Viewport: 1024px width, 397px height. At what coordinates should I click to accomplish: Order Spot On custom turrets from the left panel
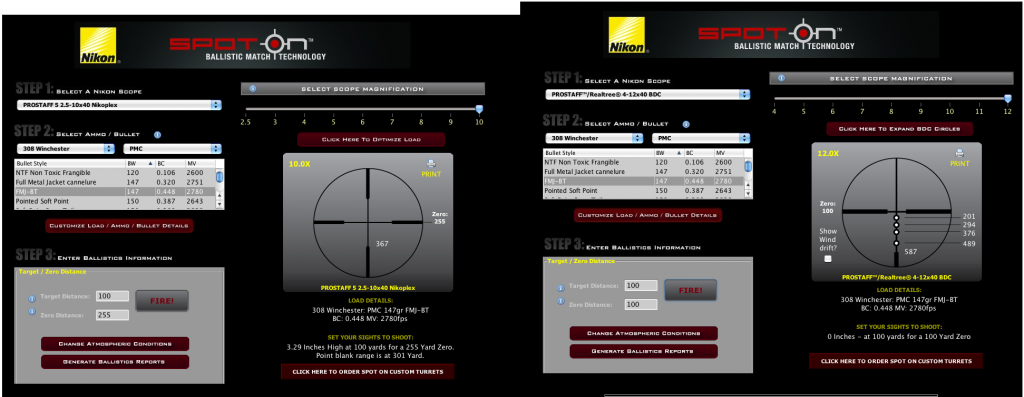pos(368,372)
